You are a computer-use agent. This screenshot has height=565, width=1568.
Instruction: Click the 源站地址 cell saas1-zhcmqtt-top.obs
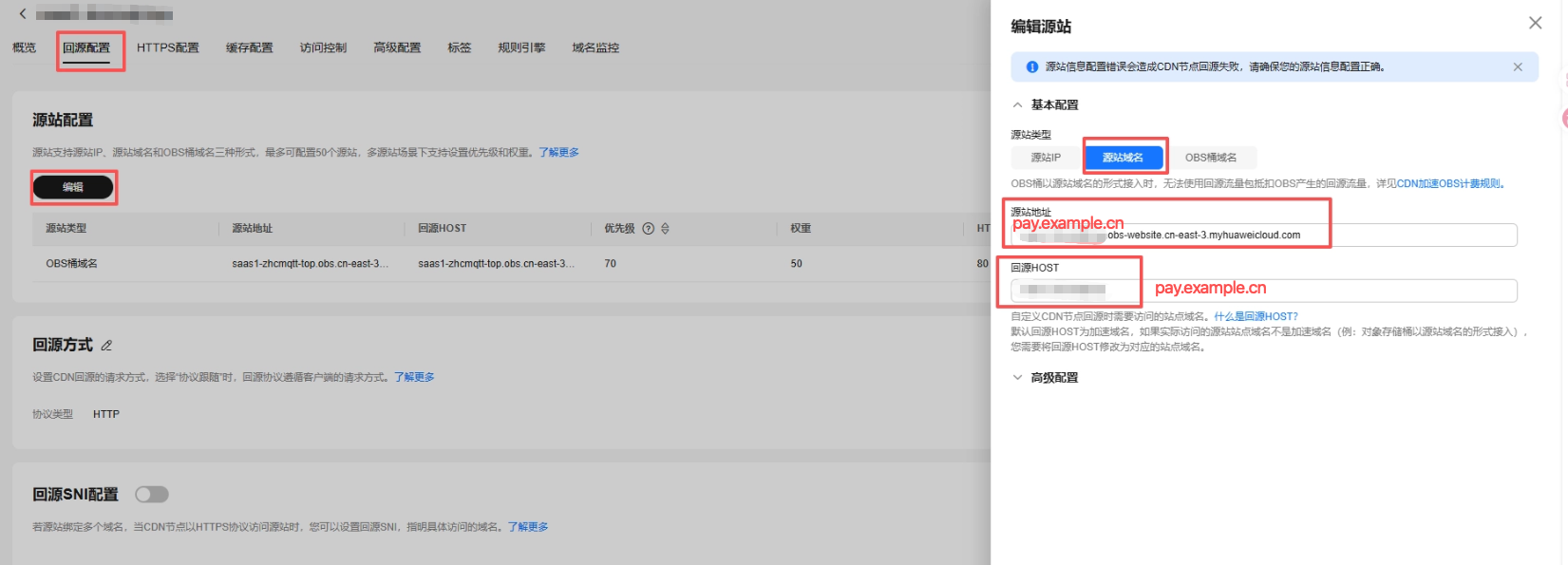(x=311, y=263)
